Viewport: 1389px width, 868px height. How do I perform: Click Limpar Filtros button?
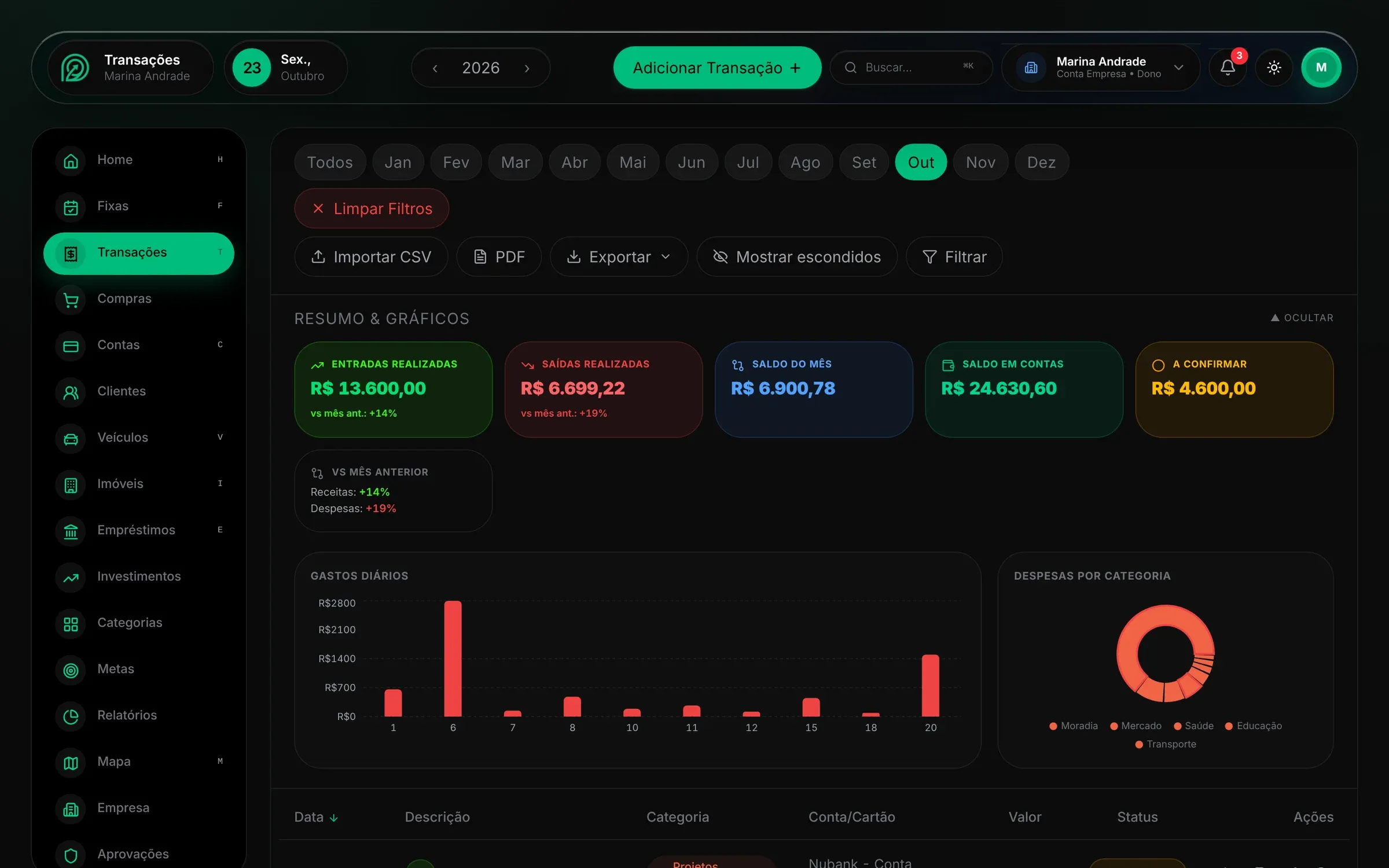pyautogui.click(x=372, y=208)
